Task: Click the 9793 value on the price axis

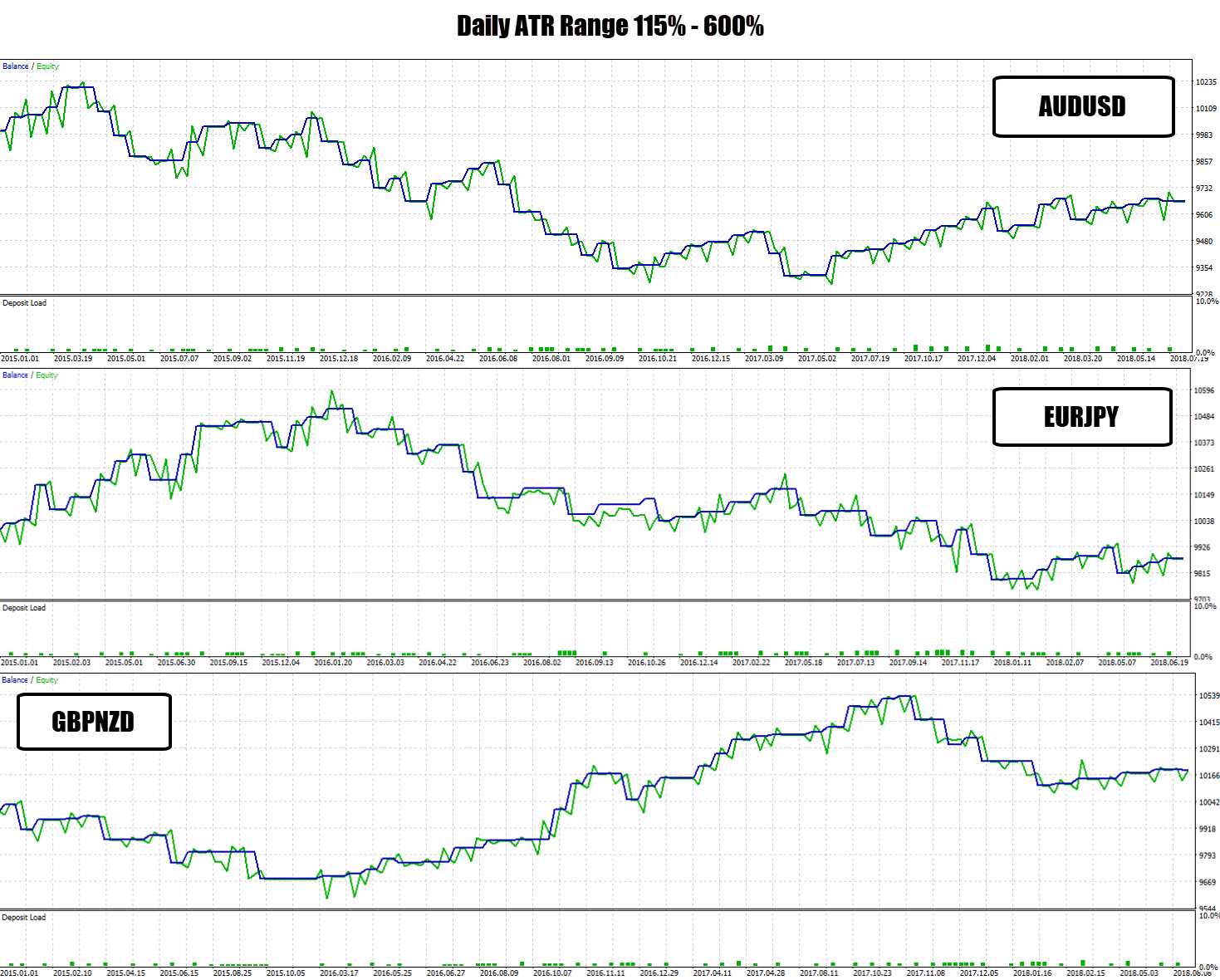Action: click(1208, 855)
